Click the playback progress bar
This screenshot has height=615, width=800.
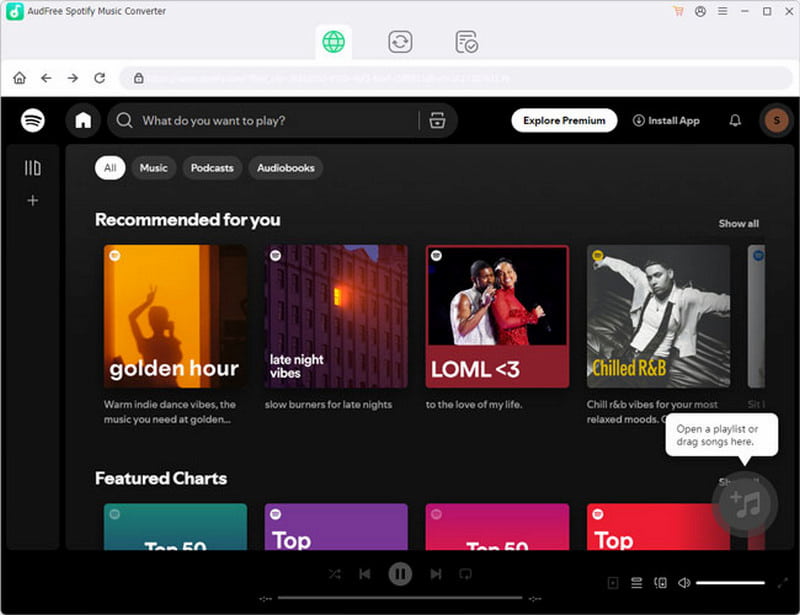pyautogui.click(x=400, y=598)
